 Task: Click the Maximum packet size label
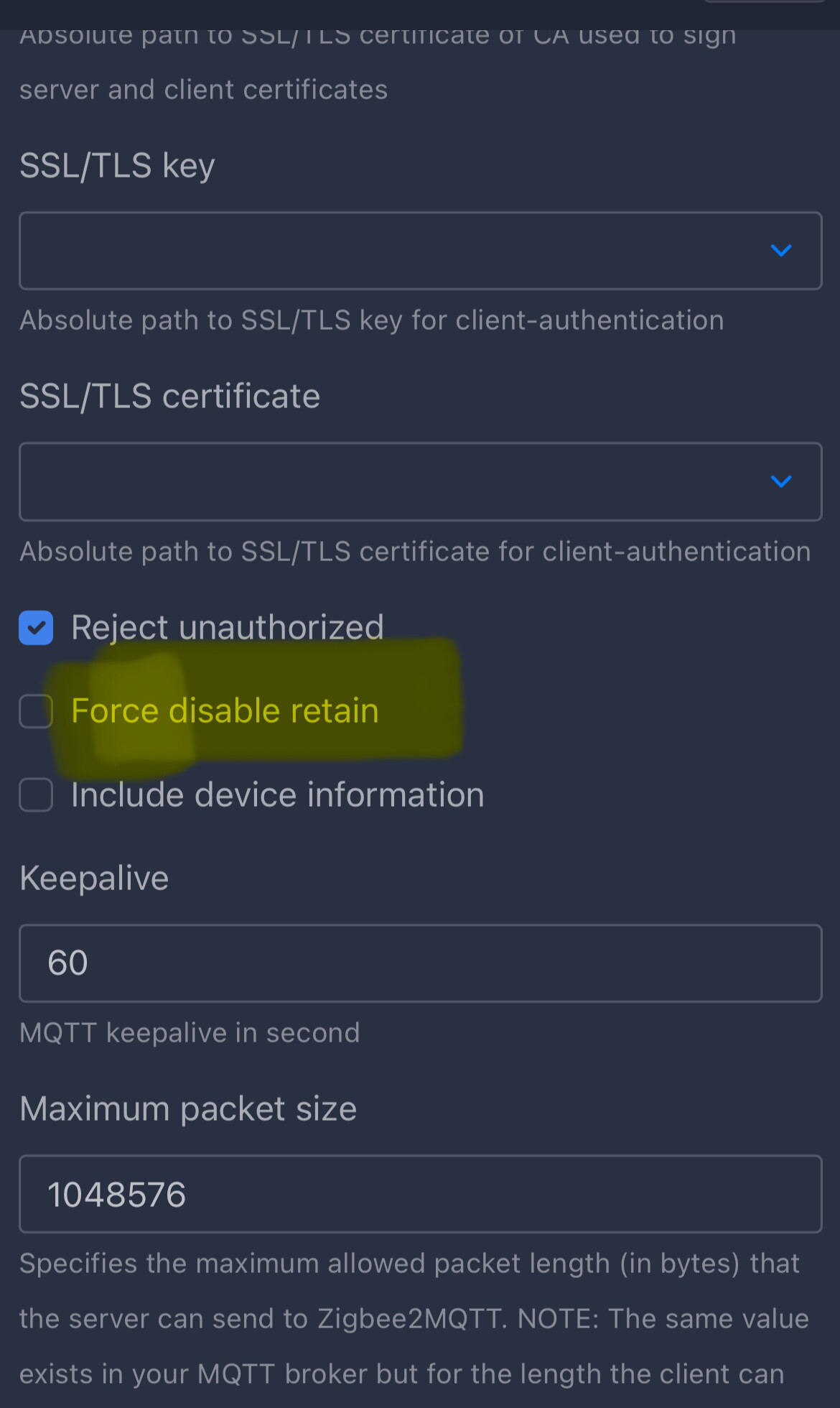click(188, 1109)
